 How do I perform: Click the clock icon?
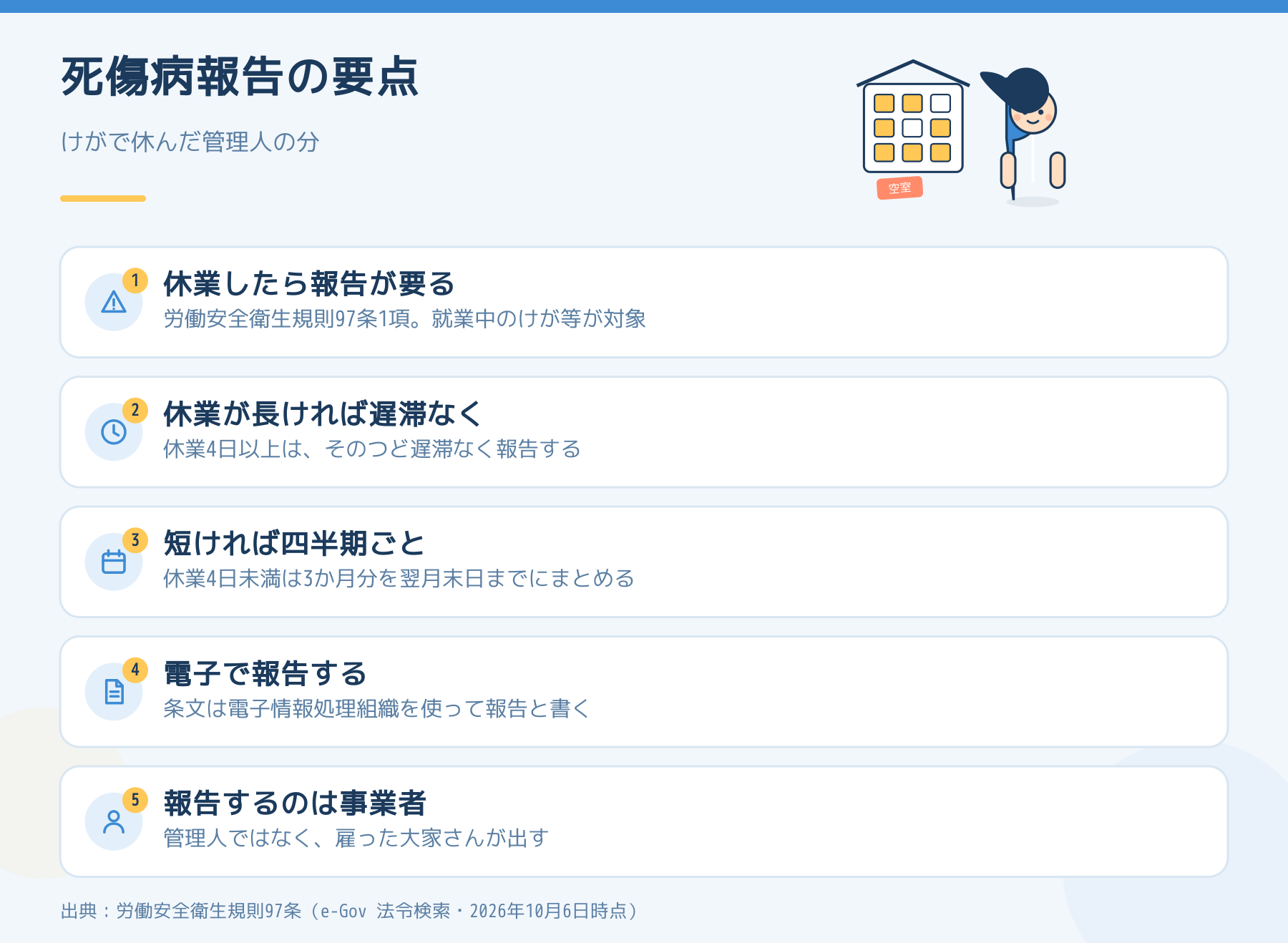(x=114, y=432)
